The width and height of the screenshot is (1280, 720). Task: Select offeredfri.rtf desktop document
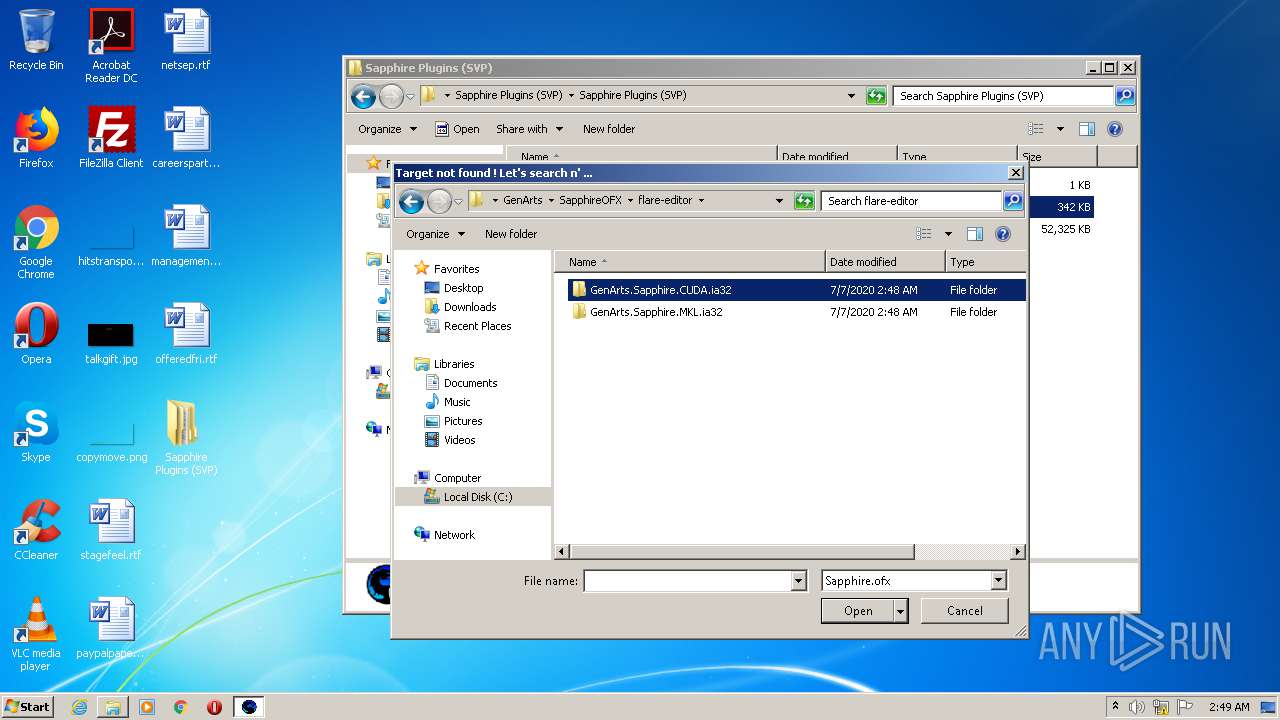tap(186, 334)
